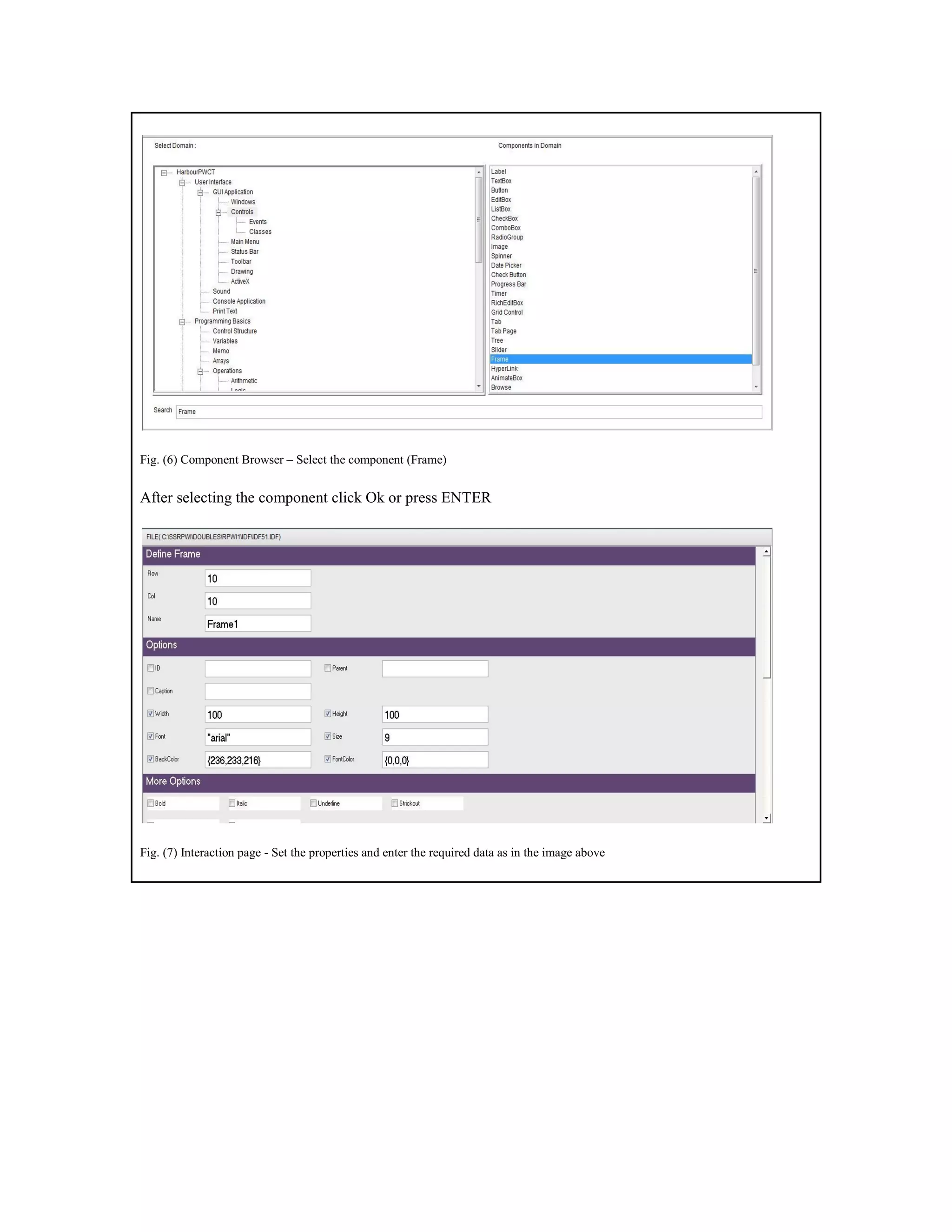Click the Define Frame section header

point(449,555)
